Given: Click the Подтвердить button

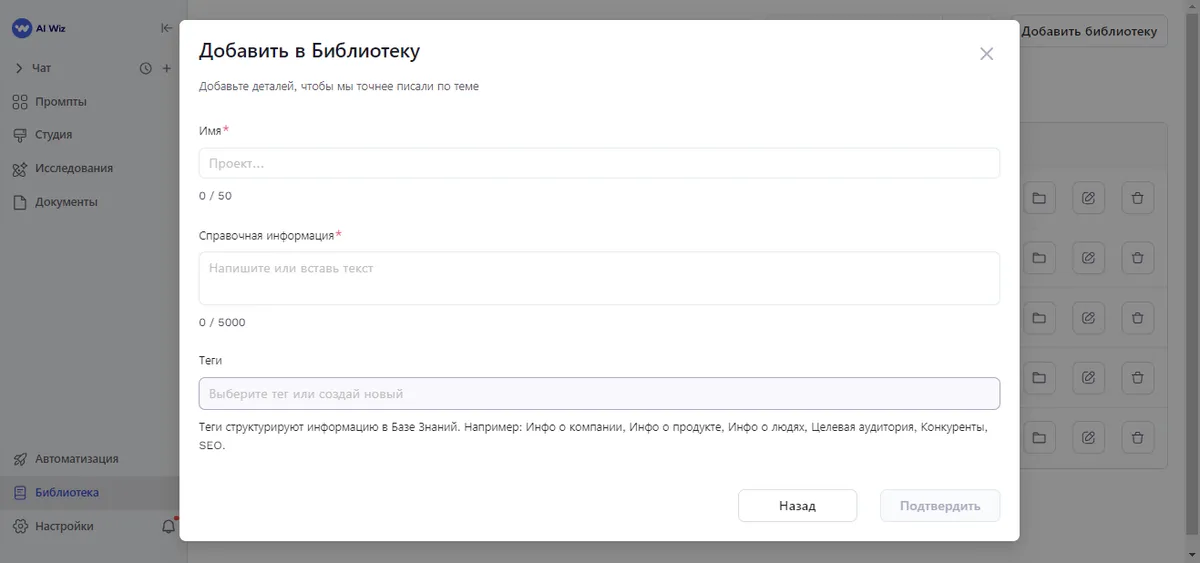Looking at the screenshot, I should (x=939, y=506).
